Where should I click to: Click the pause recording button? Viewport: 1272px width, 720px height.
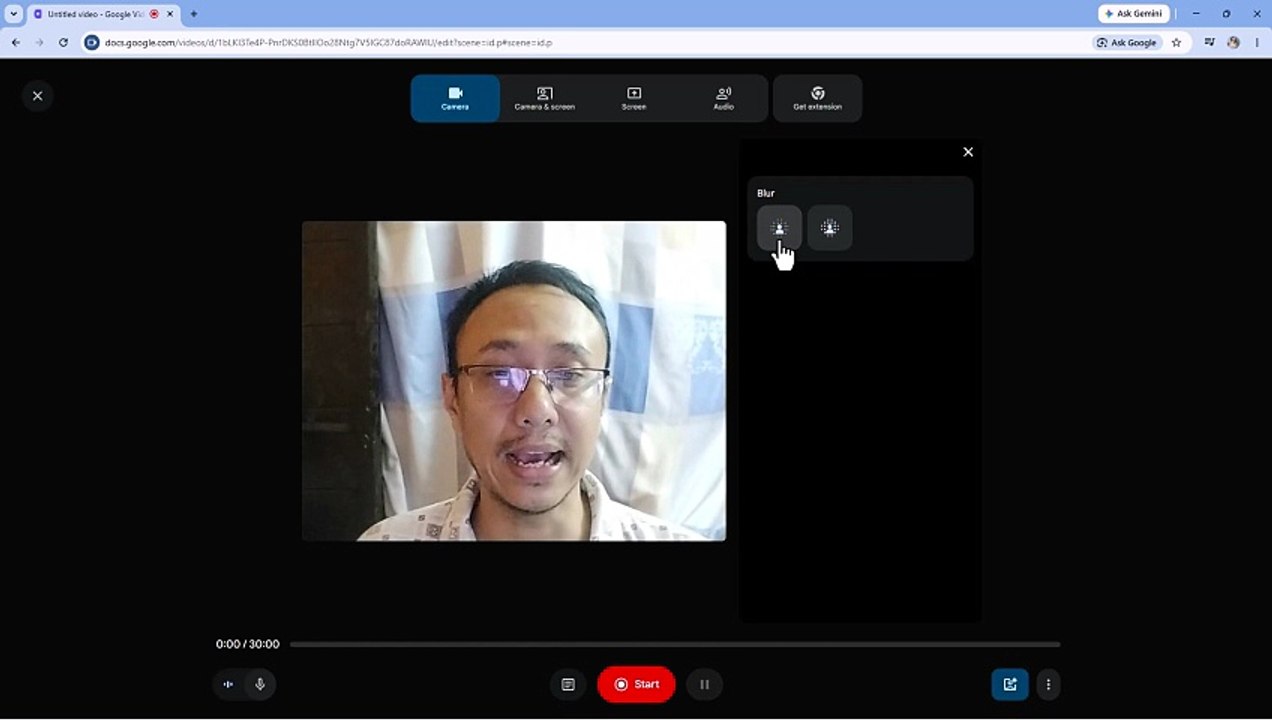(704, 684)
